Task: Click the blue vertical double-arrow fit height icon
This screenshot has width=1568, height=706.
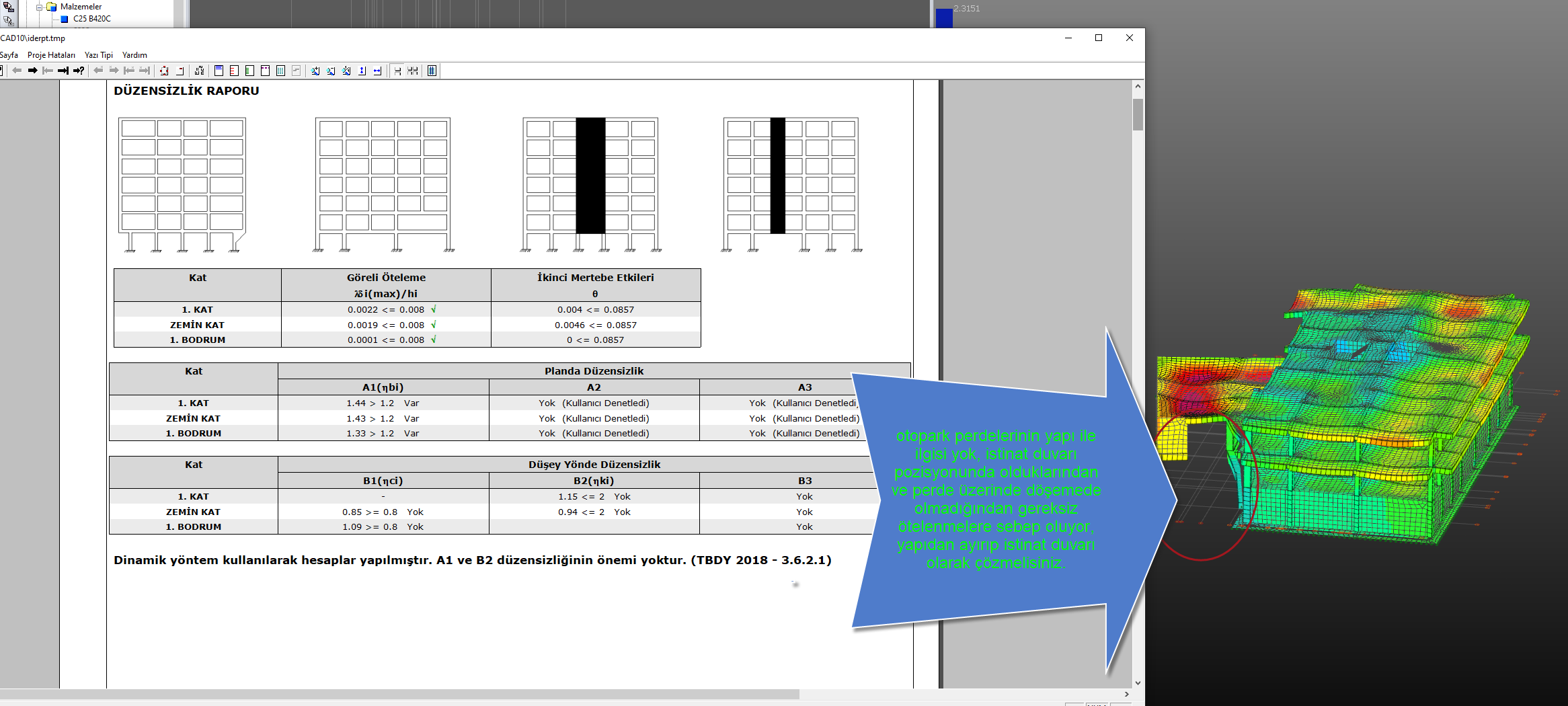Action: (x=362, y=71)
